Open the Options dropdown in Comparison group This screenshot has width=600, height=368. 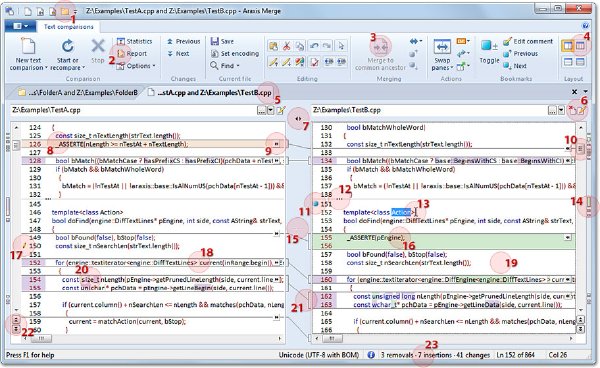coord(136,66)
